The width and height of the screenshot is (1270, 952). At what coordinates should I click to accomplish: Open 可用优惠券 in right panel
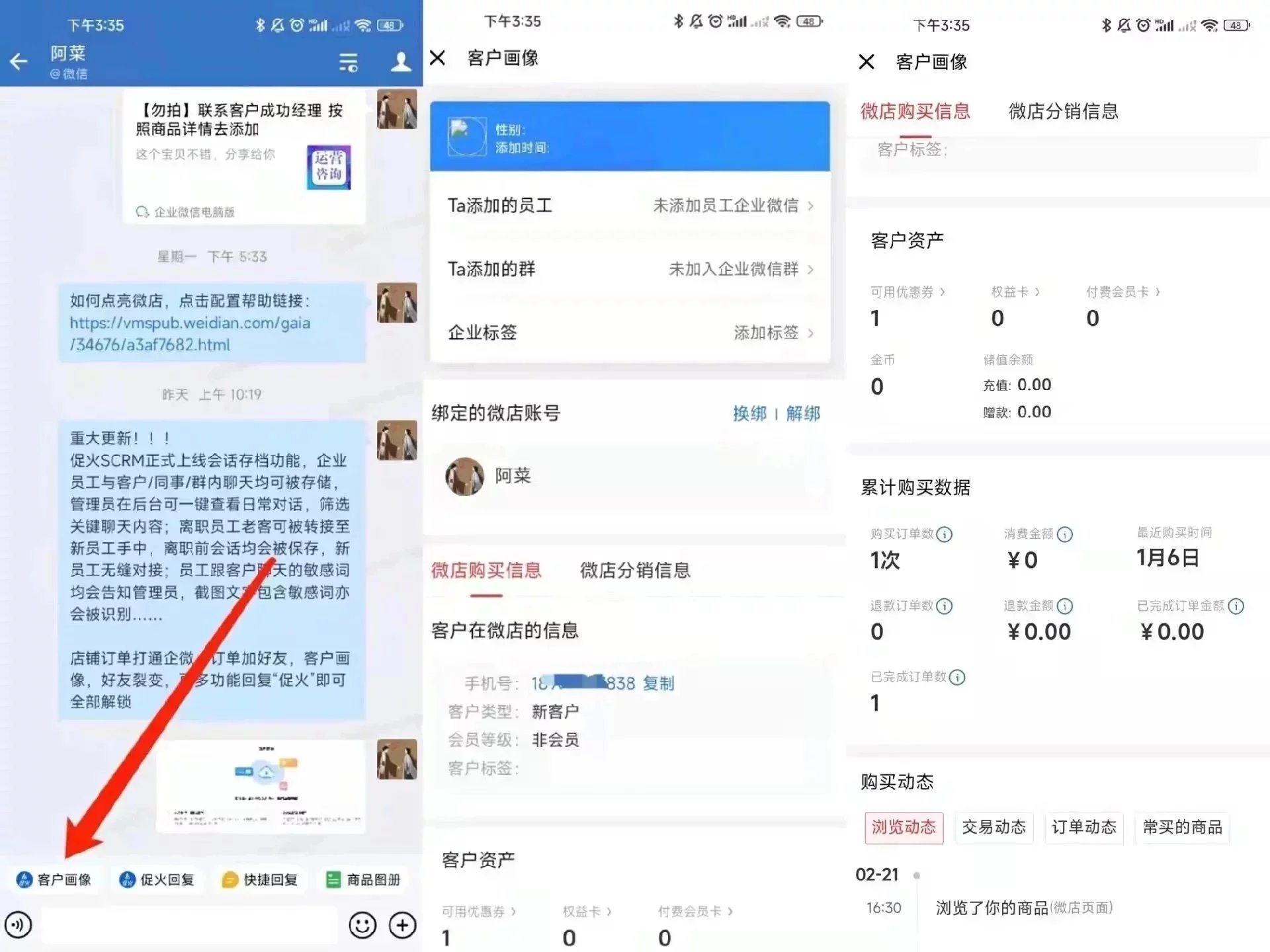[908, 292]
